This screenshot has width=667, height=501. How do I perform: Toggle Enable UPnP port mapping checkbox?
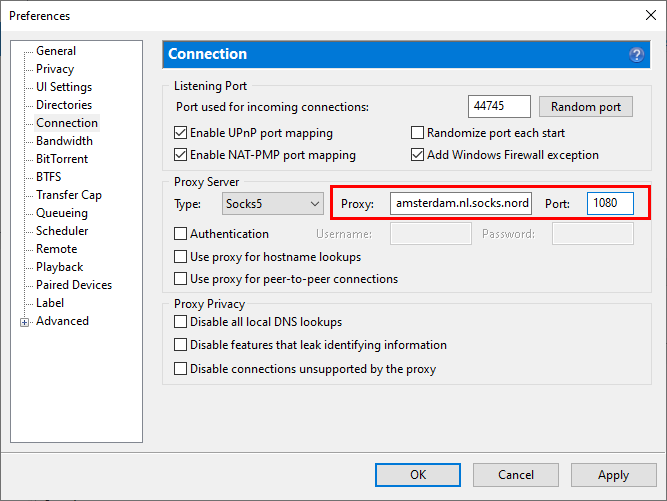pyautogui.click(x=181, y=133)
